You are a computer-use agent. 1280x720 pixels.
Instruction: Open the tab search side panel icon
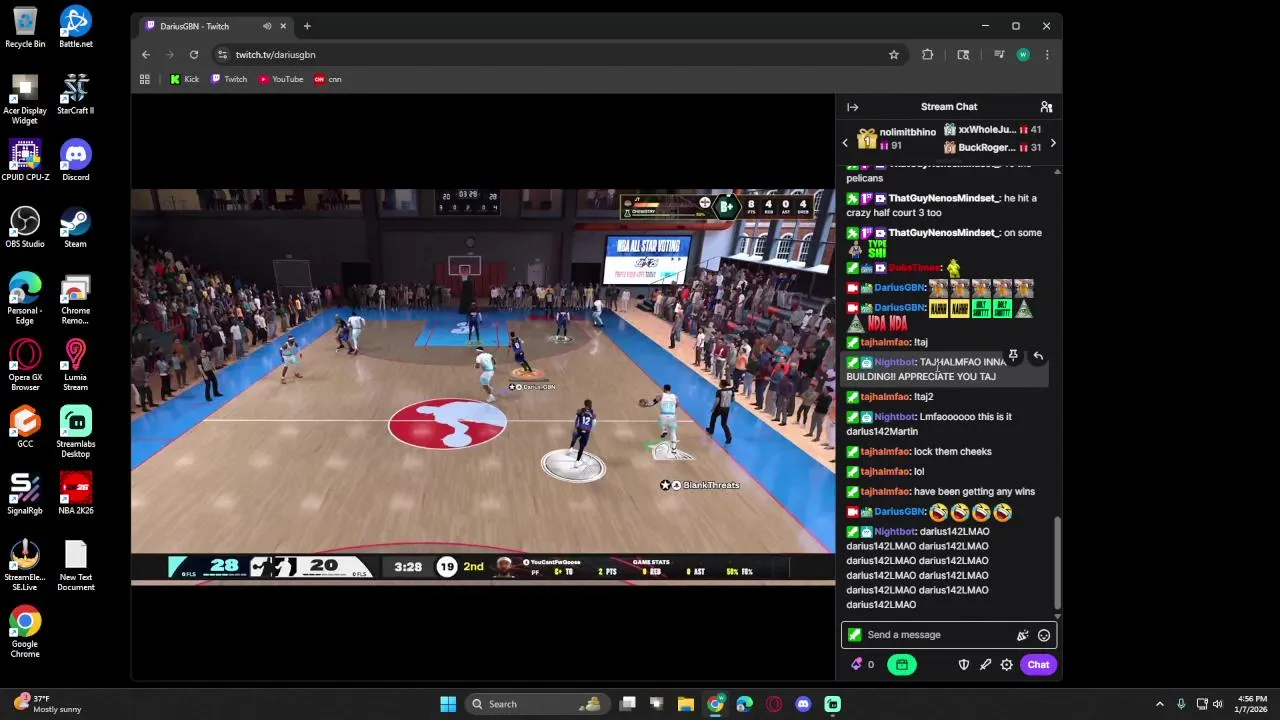(963, 55)
